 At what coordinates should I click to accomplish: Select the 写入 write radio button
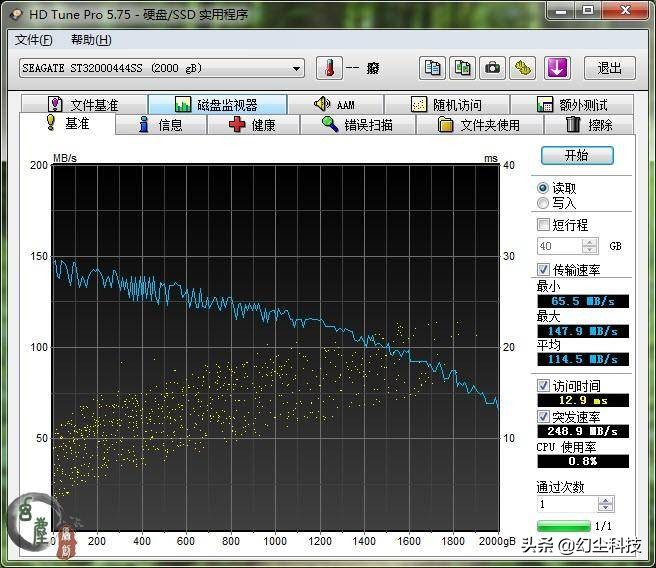(543, 203)
